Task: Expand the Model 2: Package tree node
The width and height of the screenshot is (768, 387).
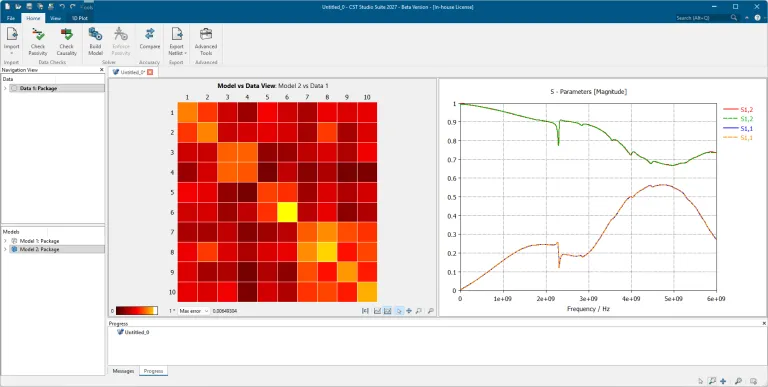Action: click(x=5, y=249)
